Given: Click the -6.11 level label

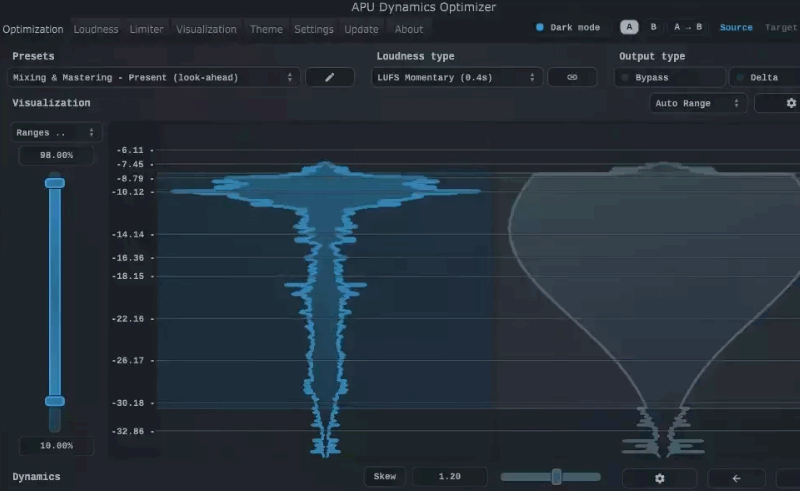Looking at the screenshot, I should coord(130,150).
